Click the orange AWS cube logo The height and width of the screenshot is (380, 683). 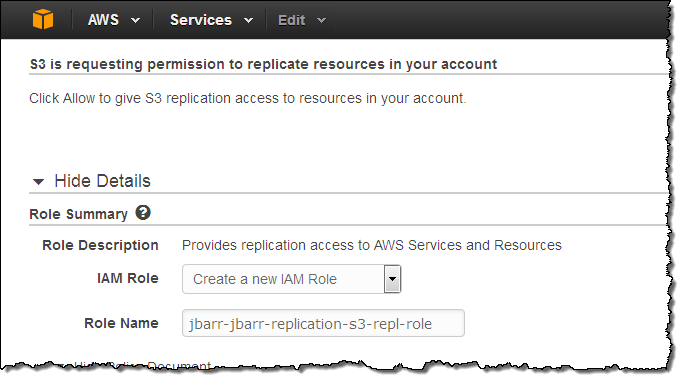click(x=43, y=20)
